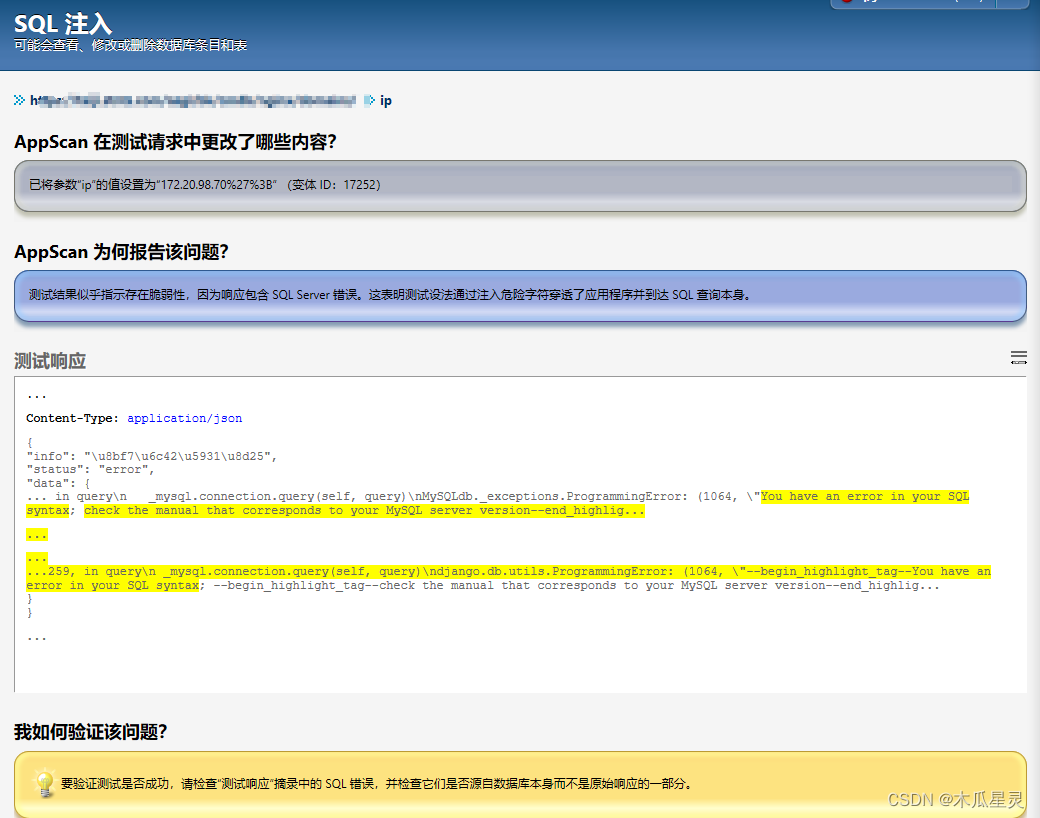The image size is (1040, 818).
Task: Click the highlighted django.db.utils.ProgrammingError line
Action: pos(509,571)
